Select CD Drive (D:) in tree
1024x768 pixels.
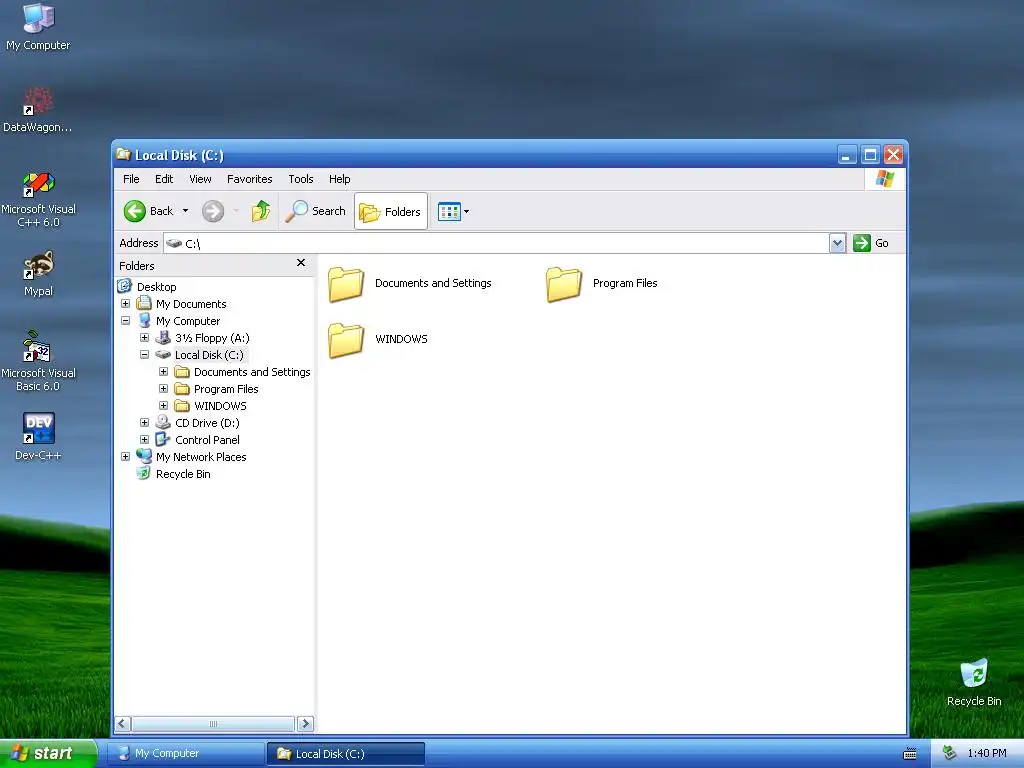pos(207,423)
